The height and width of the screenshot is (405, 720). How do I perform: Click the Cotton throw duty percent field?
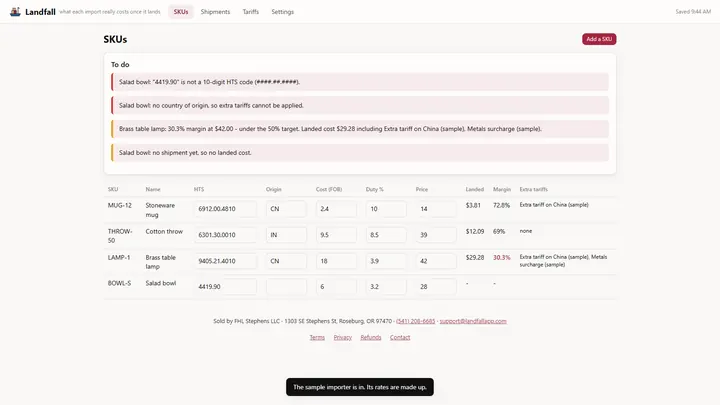pos(386,235)
